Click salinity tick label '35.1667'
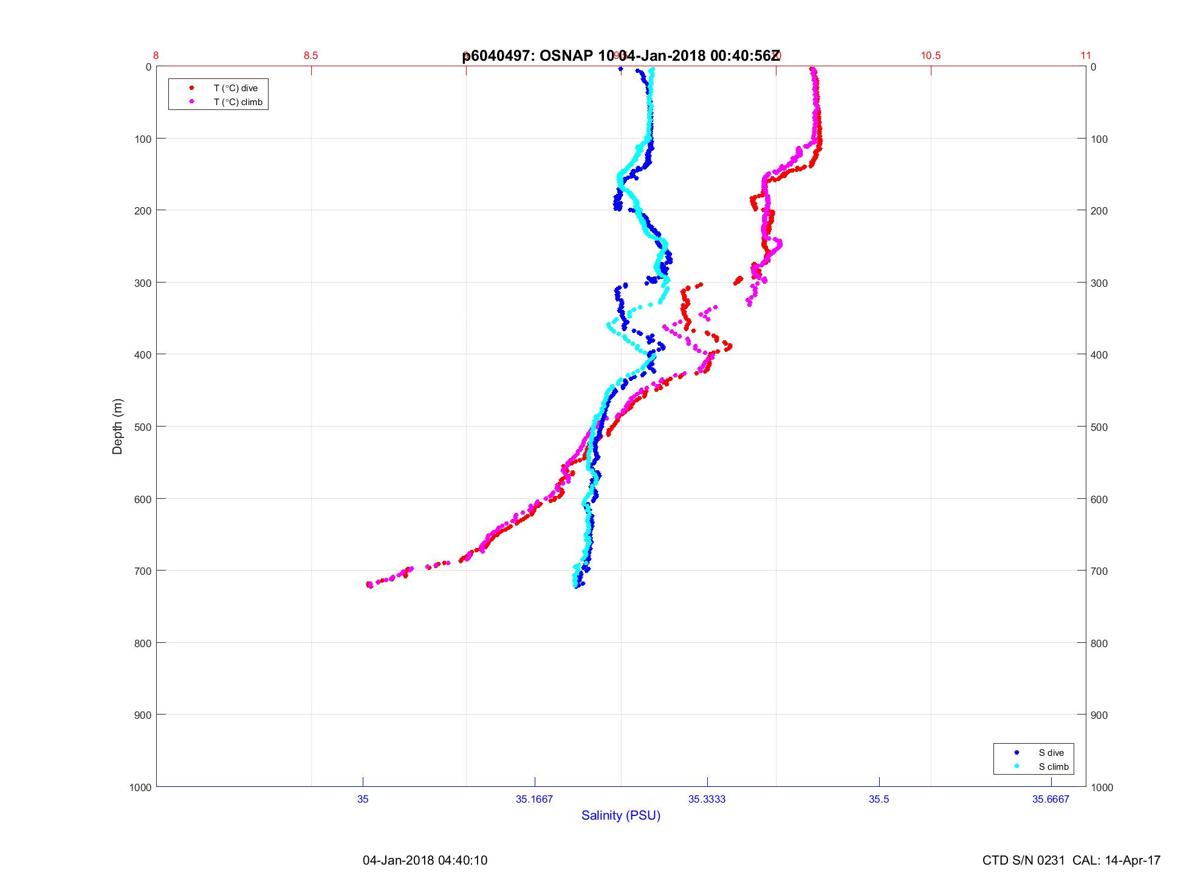The height and width of the screenshot is (885, 1200). [535, 798]
